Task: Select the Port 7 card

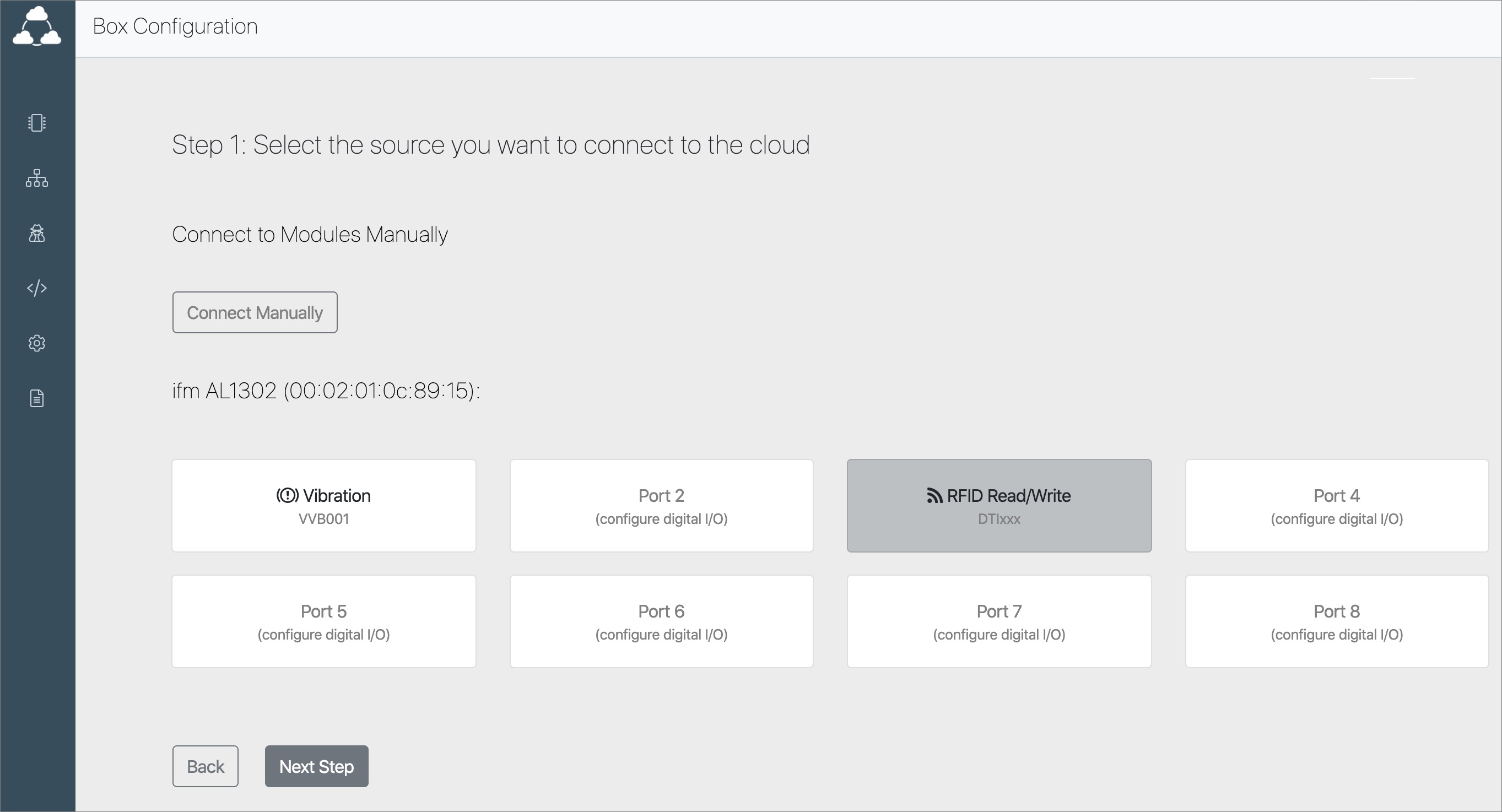Action: point(999,621)
